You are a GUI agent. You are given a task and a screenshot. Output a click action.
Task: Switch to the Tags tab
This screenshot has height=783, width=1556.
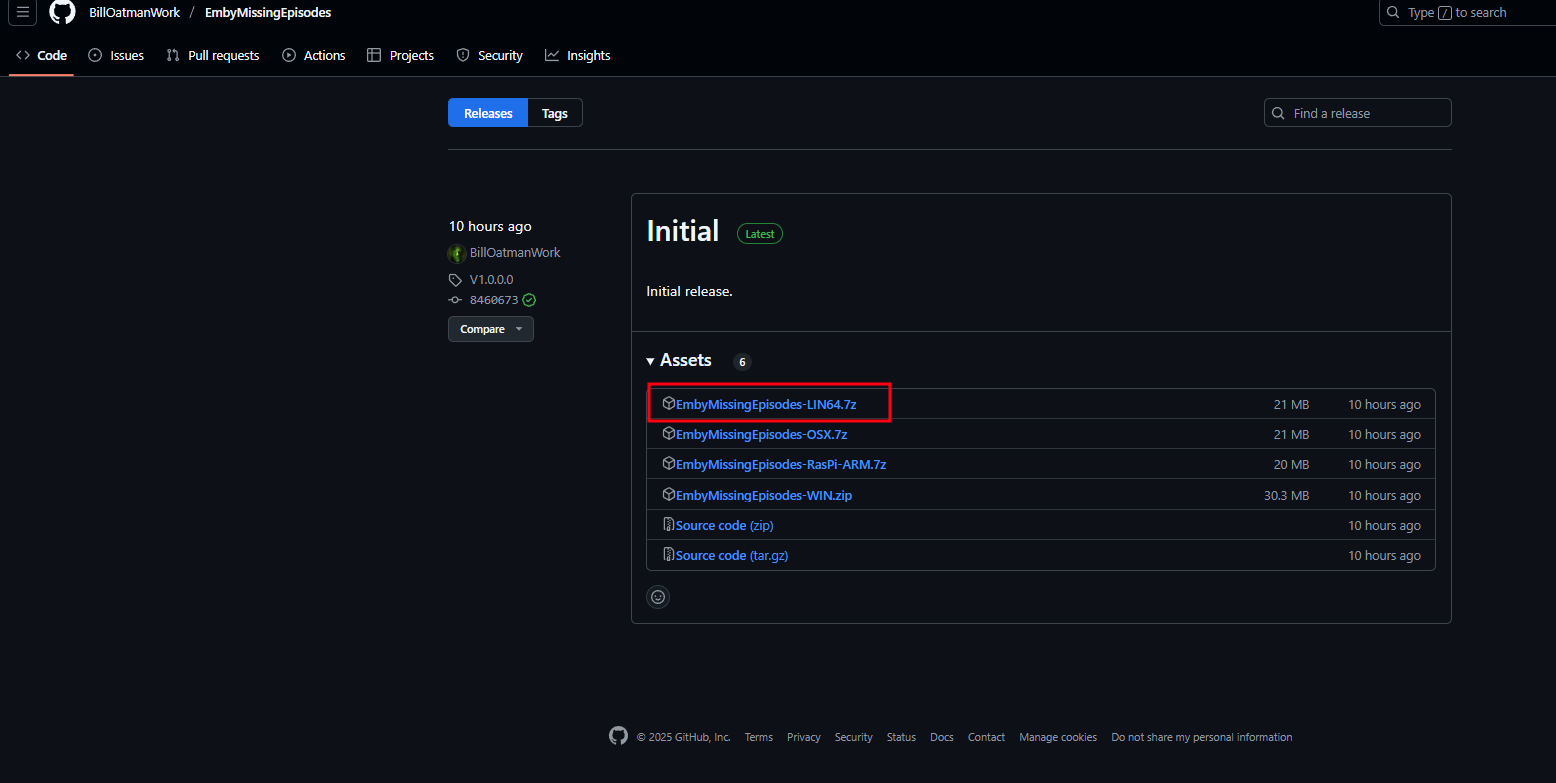coord(555,113)
